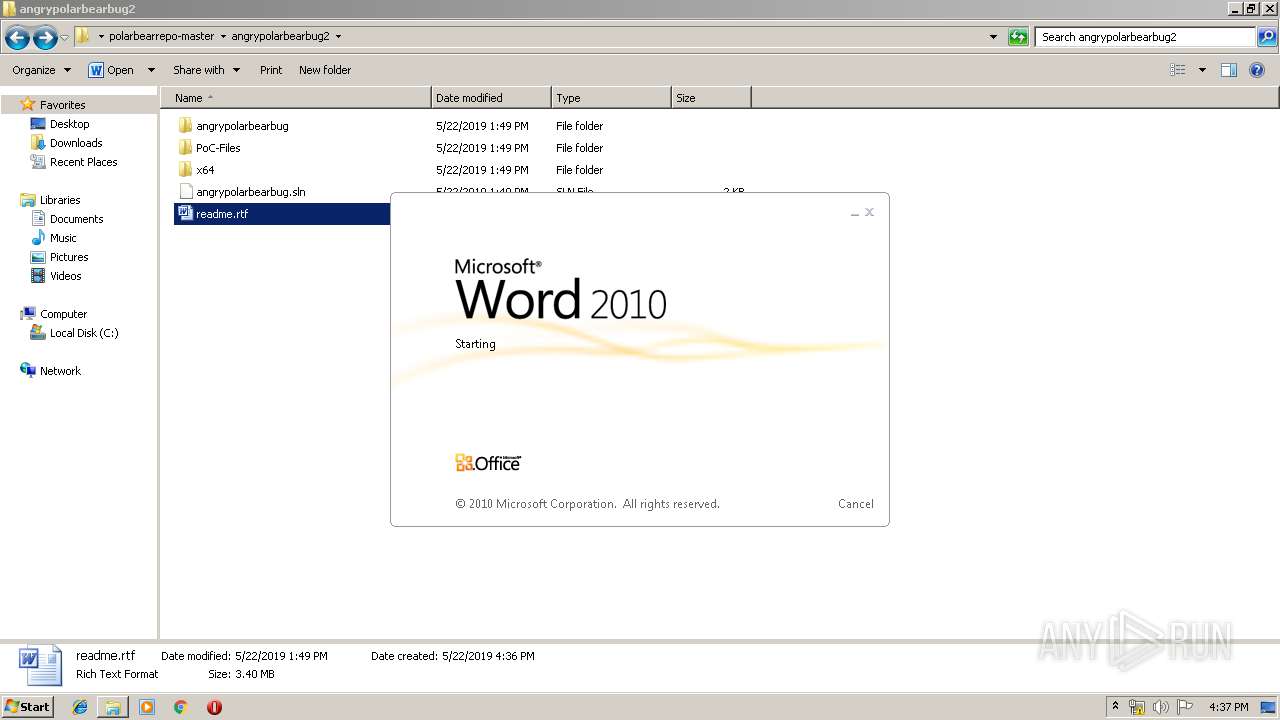Close the Word splash screen
This screenshot has width=1280, height=720.
[x=869, y=212]
